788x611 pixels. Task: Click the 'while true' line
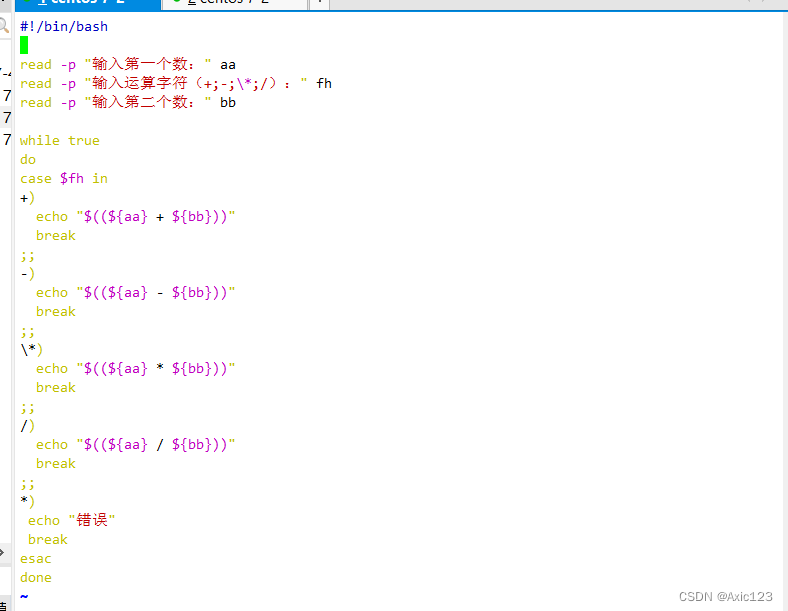tap(60, 141)
